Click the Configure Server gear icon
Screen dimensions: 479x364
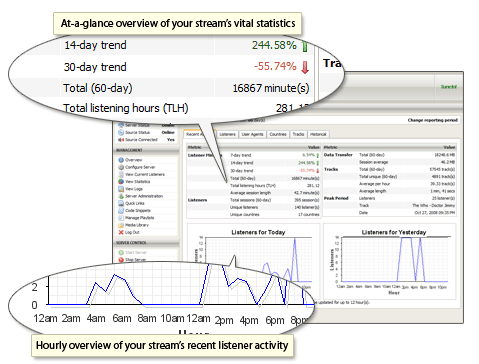(121, 167)
